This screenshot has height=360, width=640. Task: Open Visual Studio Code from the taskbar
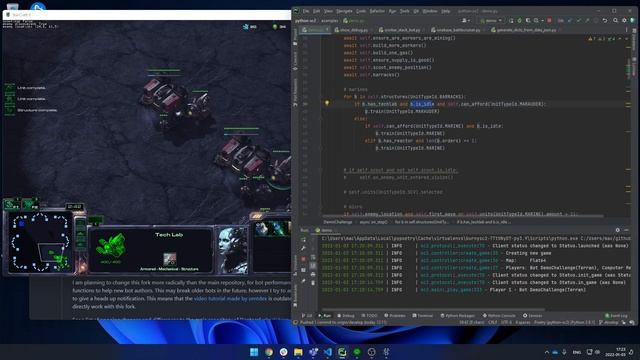[328, 352]
